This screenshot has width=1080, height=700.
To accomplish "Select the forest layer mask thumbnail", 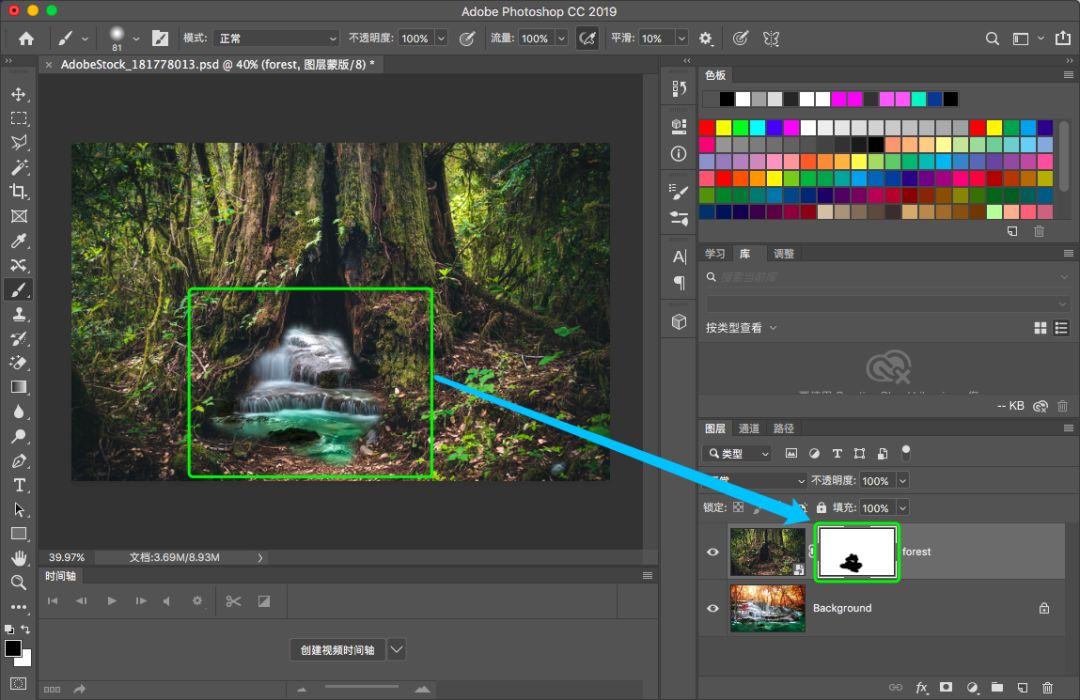I will (857, 552).
